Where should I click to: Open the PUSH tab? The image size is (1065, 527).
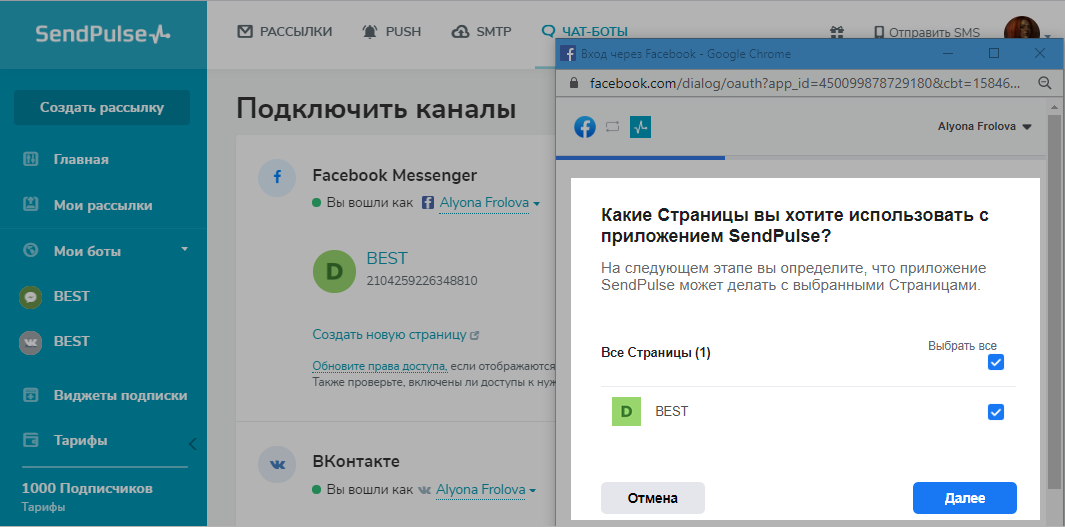pyautogui.click(x=391, y=32)
